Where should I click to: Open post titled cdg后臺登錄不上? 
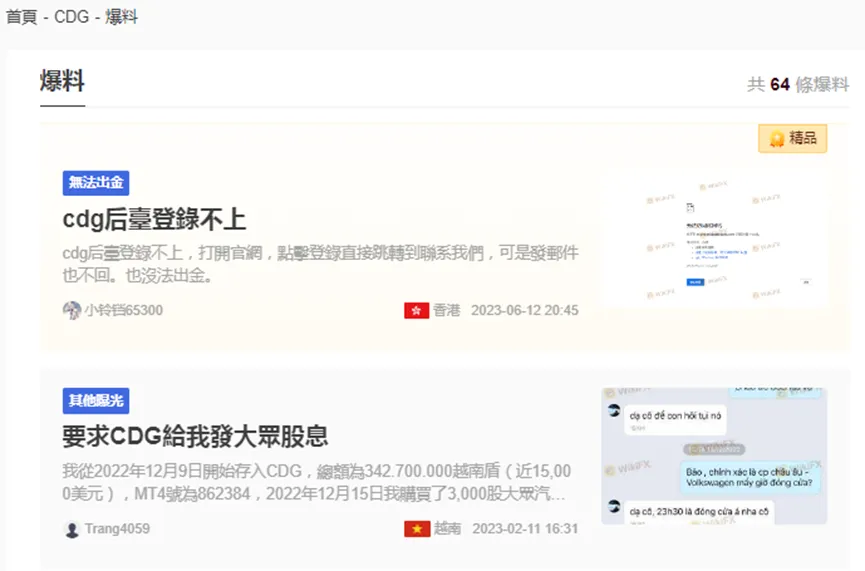point(154,219)
